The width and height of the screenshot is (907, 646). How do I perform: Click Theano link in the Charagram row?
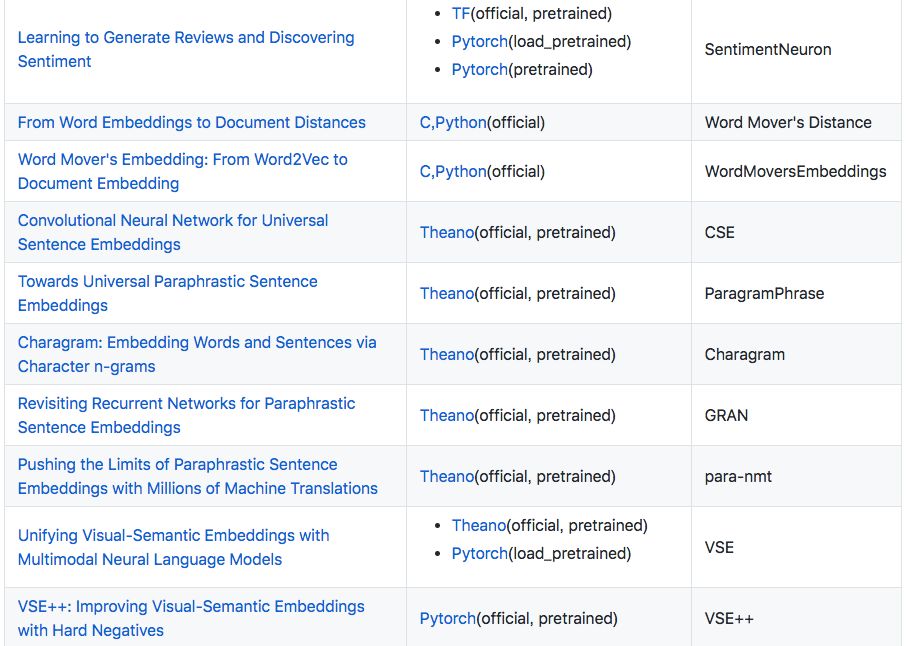pyautogui.click(x=447, y=355)
